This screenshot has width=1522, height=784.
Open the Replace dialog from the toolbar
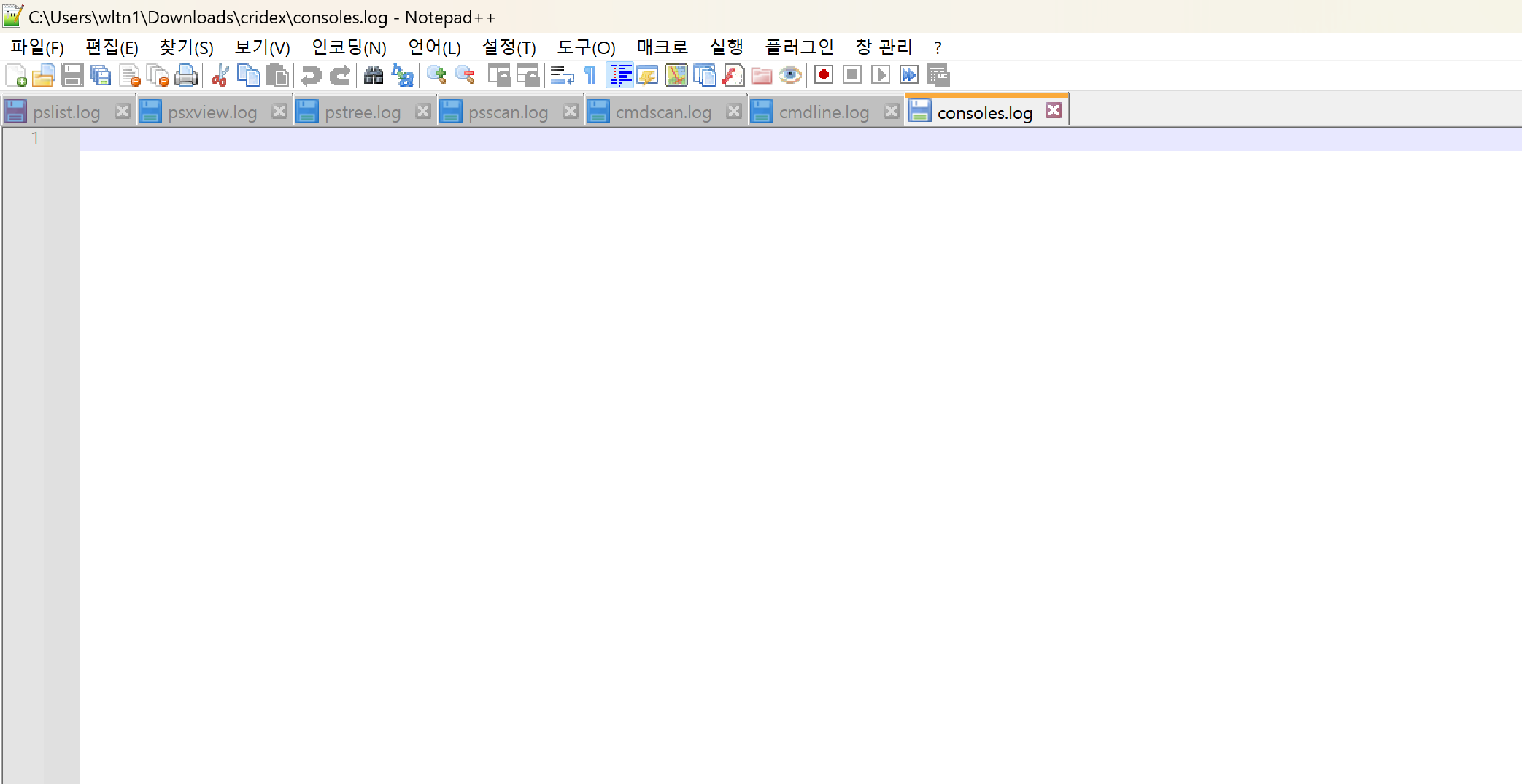[x=402, y=75]
